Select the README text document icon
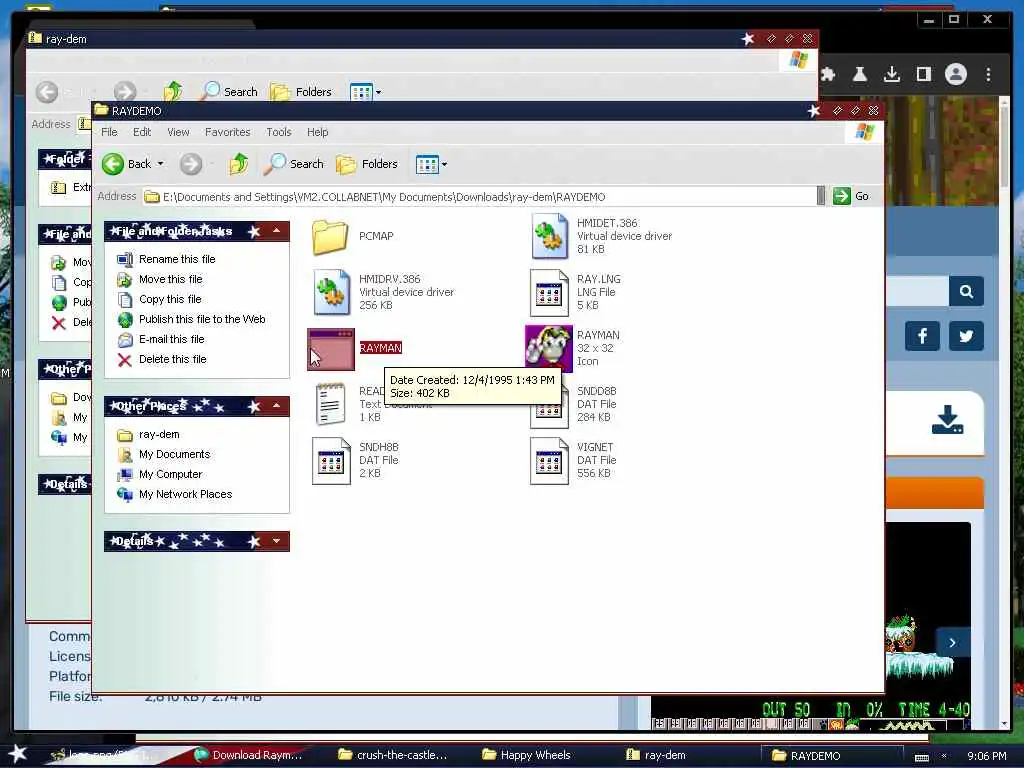Viewport: 1024px width, 768px height. (330, 404)
